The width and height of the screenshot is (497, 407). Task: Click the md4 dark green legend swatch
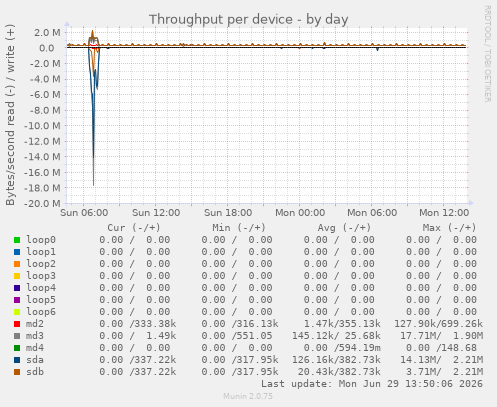point(17,348)
